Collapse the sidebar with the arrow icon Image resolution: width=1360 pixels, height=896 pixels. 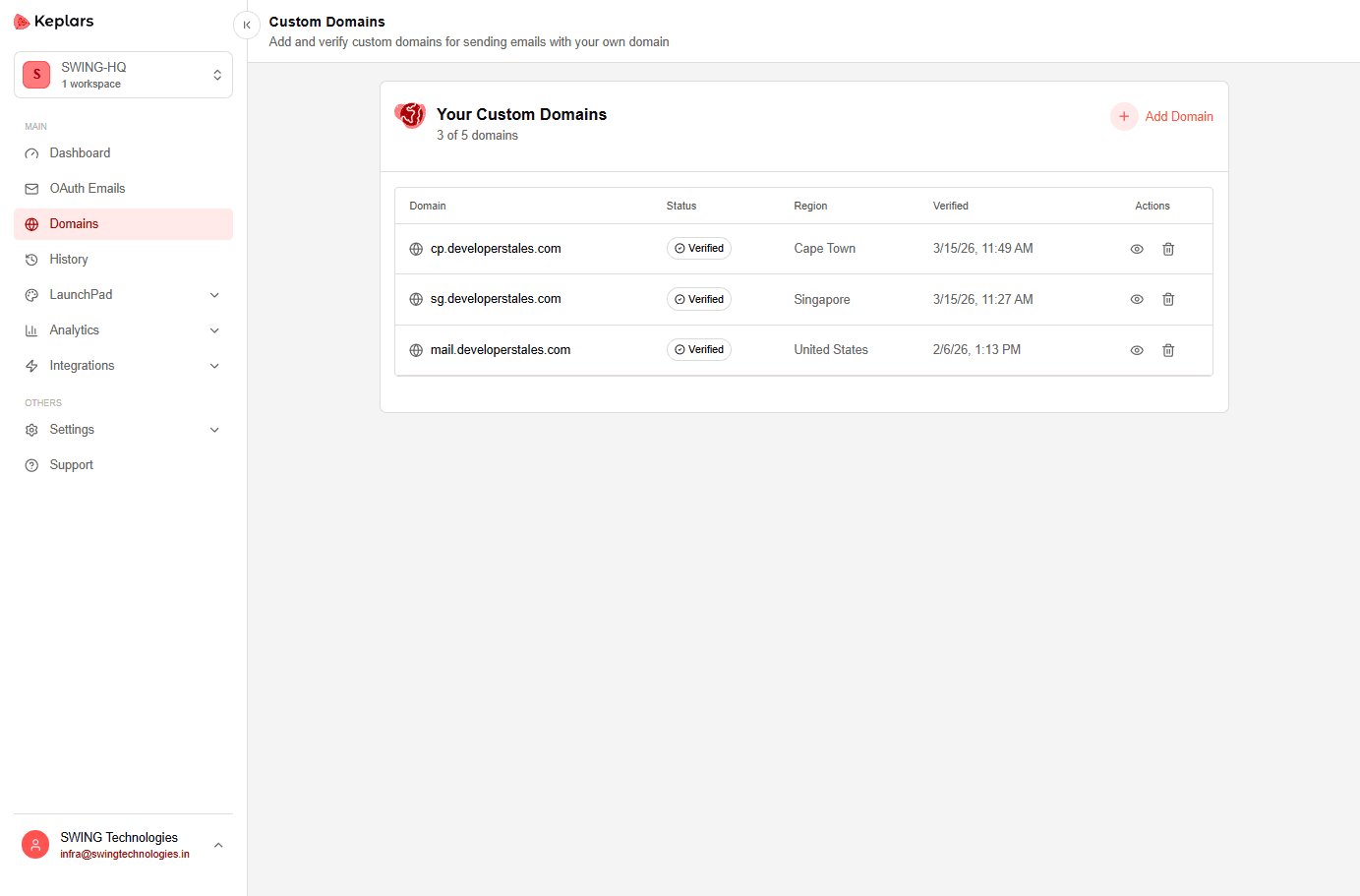coord(247,25)
